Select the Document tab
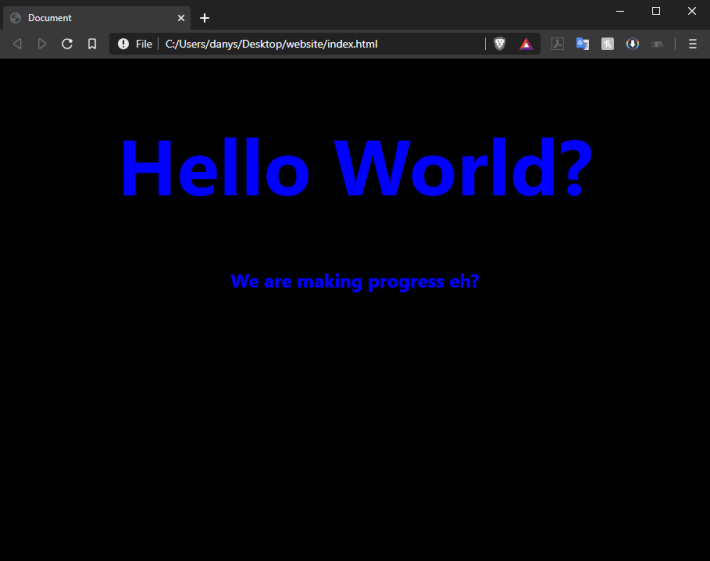This screenshot has width=710, height=561. point(96,18)
